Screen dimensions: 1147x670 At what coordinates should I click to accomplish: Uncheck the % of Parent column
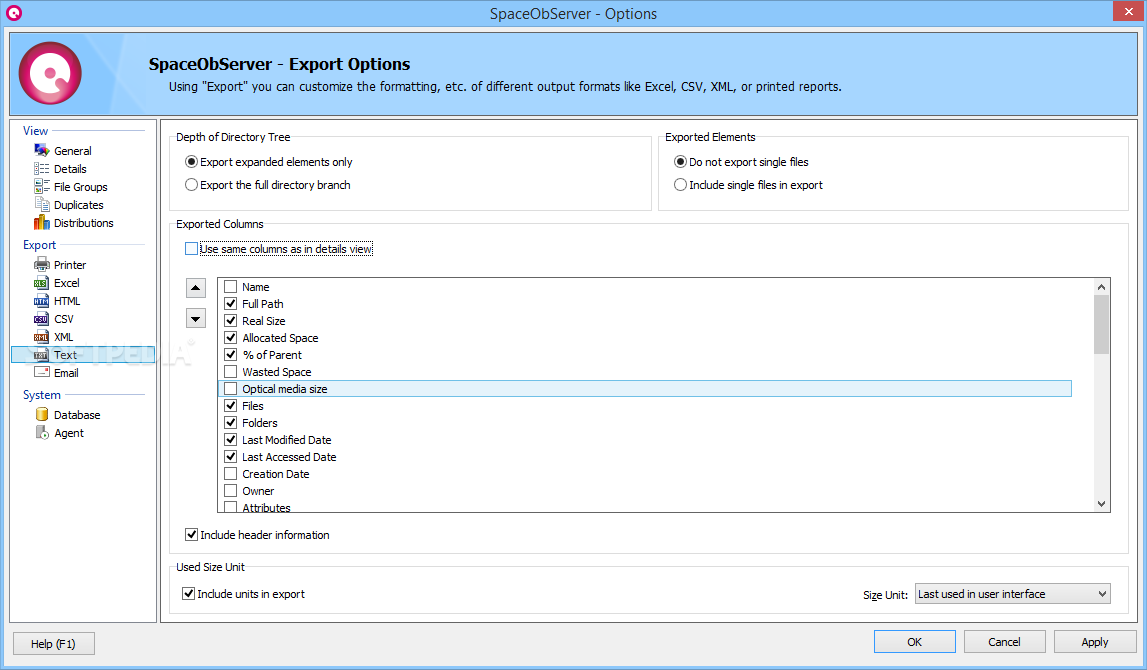click(x=230, y=355)
